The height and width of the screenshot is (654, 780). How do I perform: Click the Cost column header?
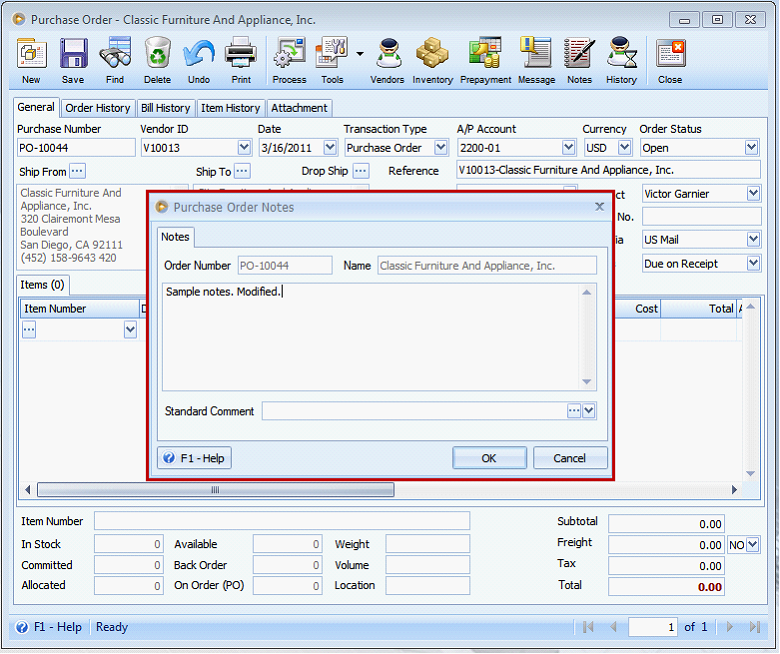(x=637, y=309)
